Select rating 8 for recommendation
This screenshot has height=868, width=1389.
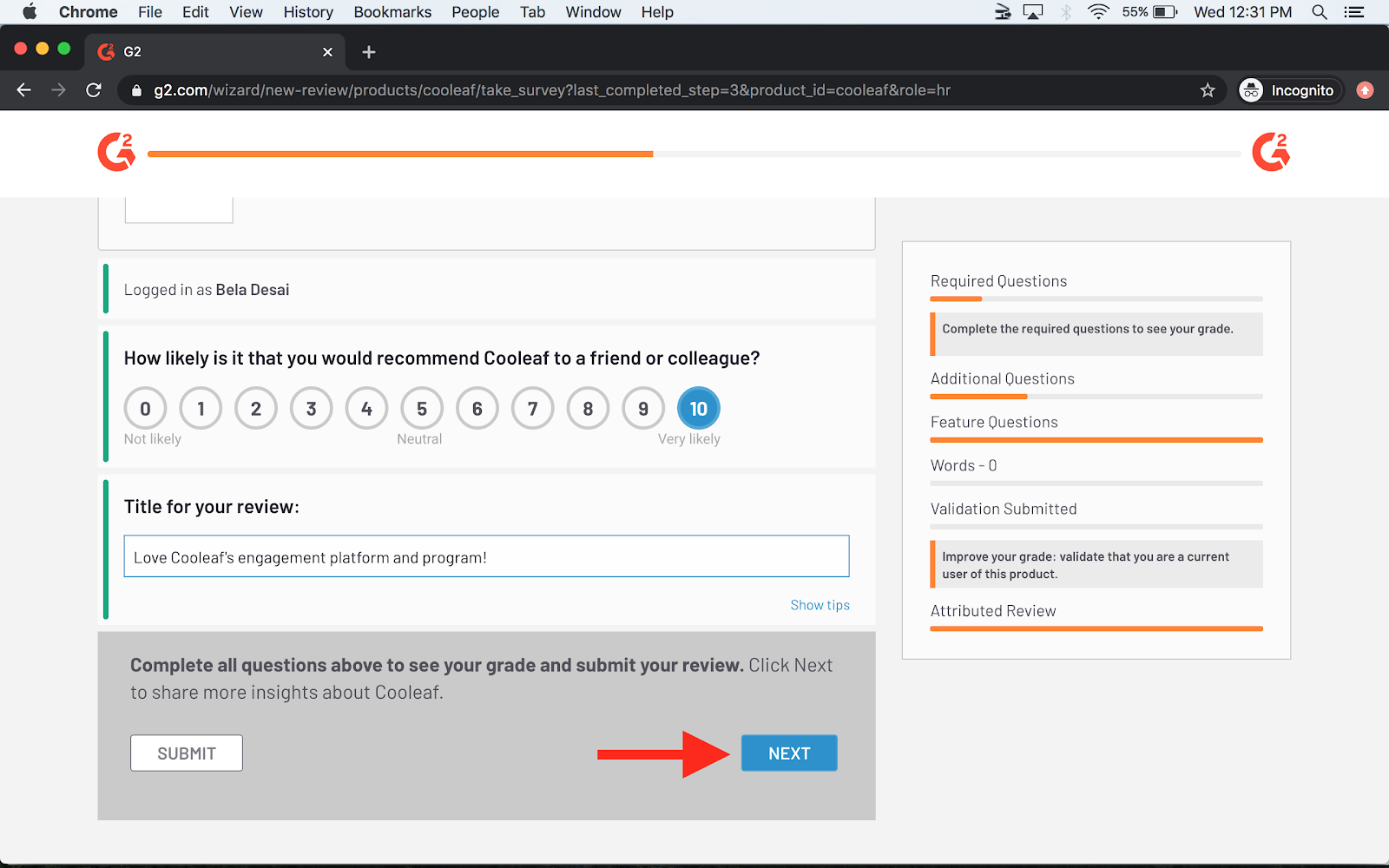pos(589,409)
